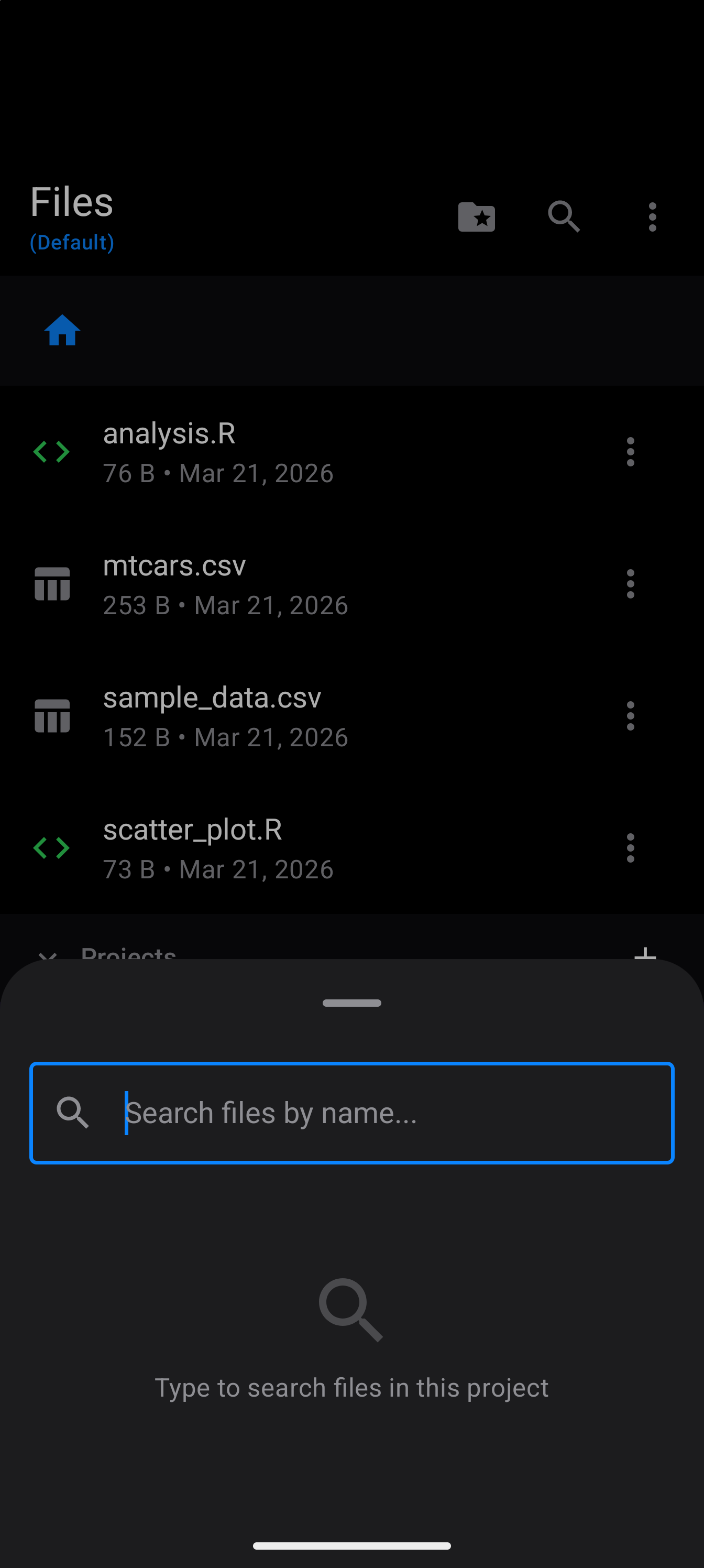Tap the table icon beside sample_data.csv
The width and height of the screenshot is (704, 1568).
click(52, 716)
